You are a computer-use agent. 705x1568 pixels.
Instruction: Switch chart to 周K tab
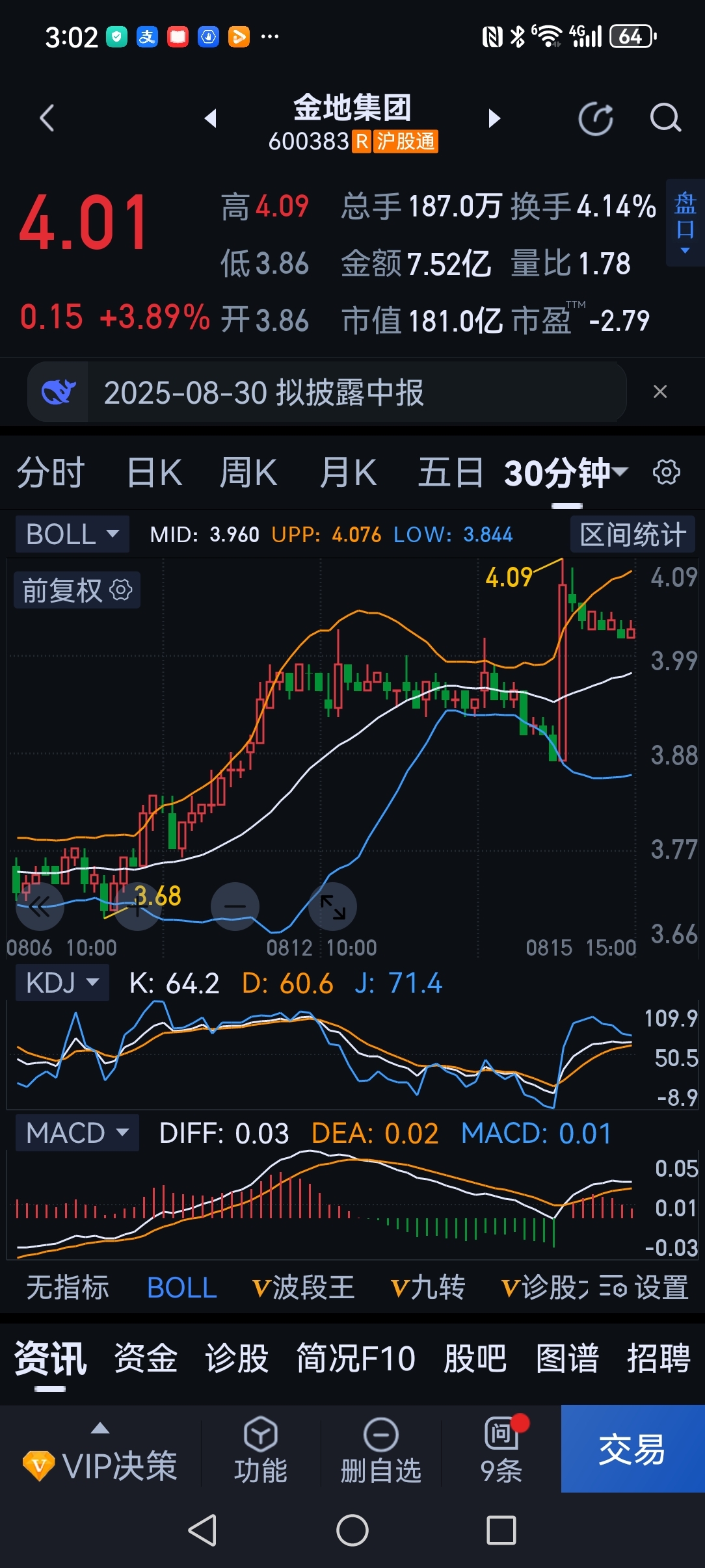tap(248, 472)
